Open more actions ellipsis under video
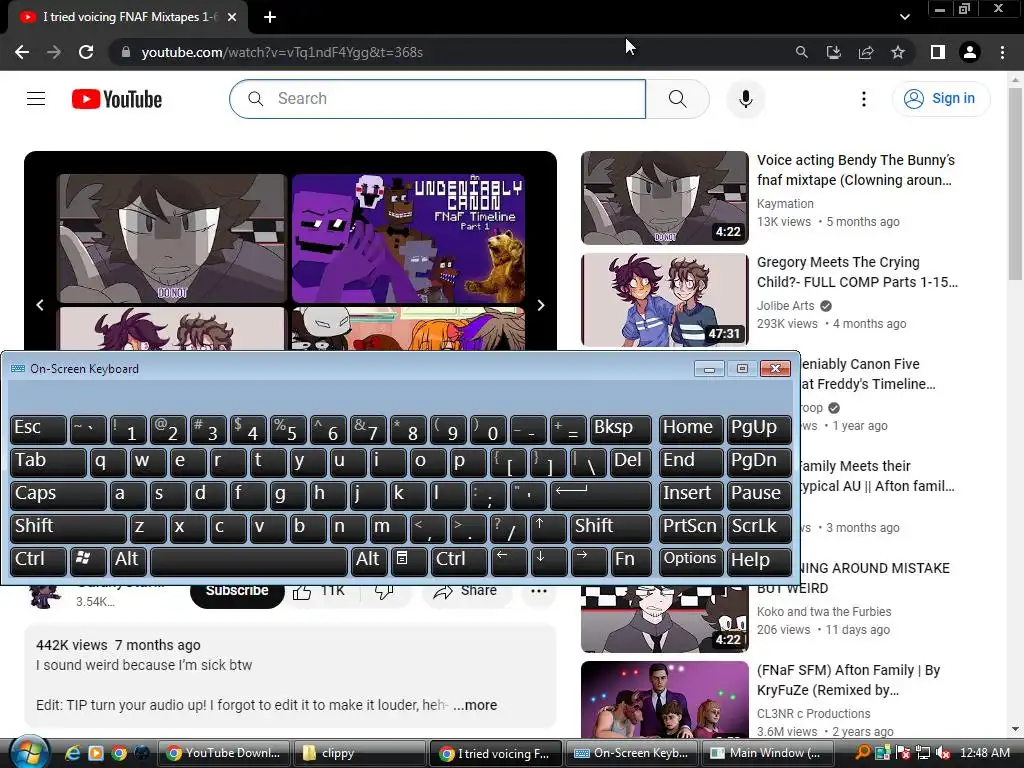The image size is (1024, 768). 539,593
